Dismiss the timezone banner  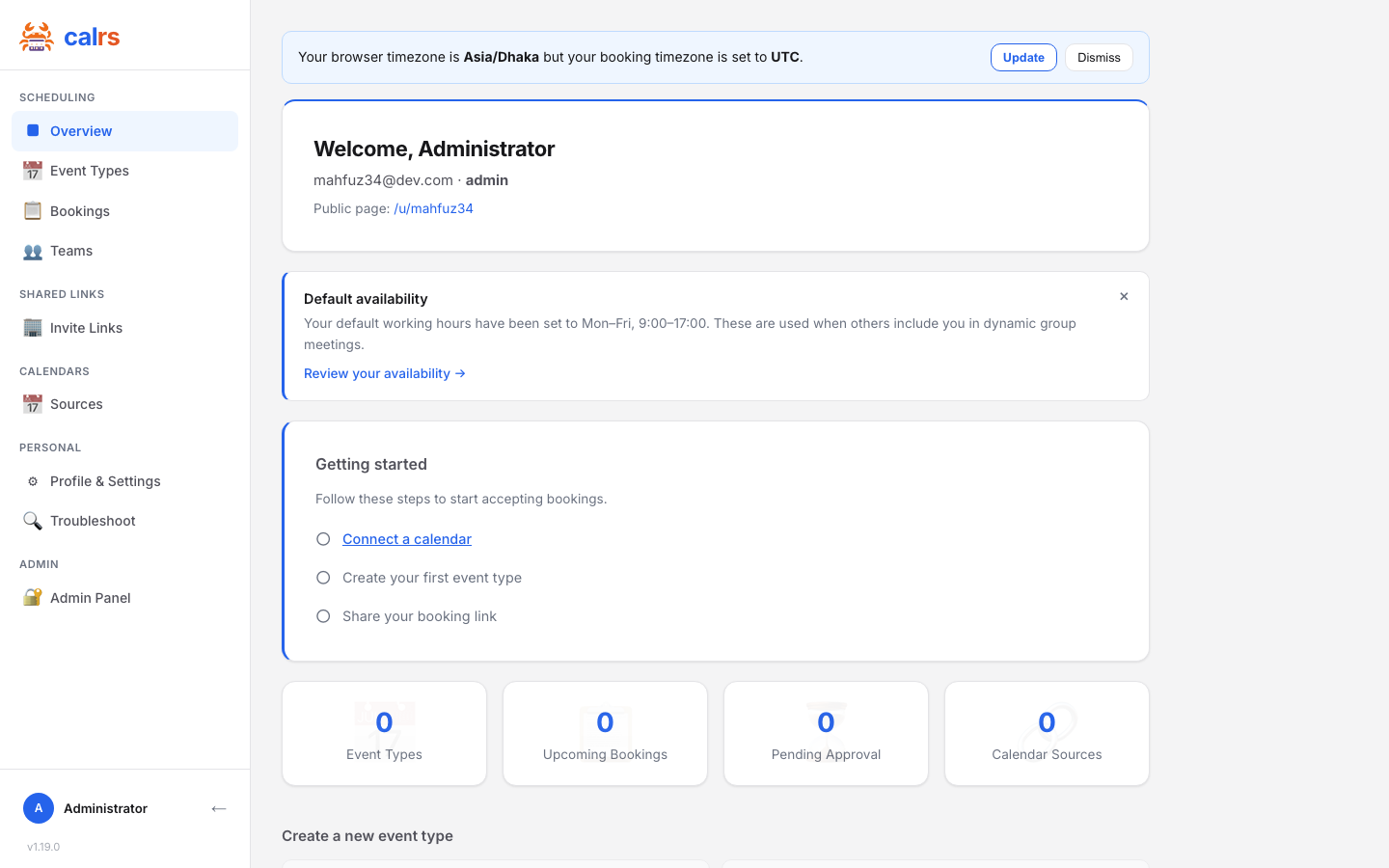(x=1099, y=57)
